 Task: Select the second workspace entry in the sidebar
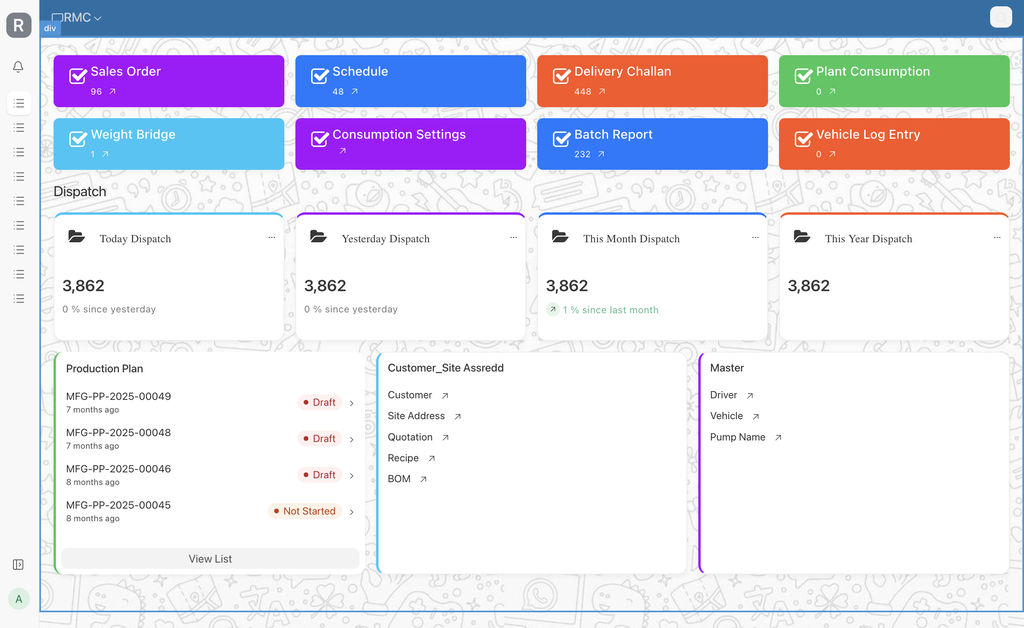[x=18, y=127]
